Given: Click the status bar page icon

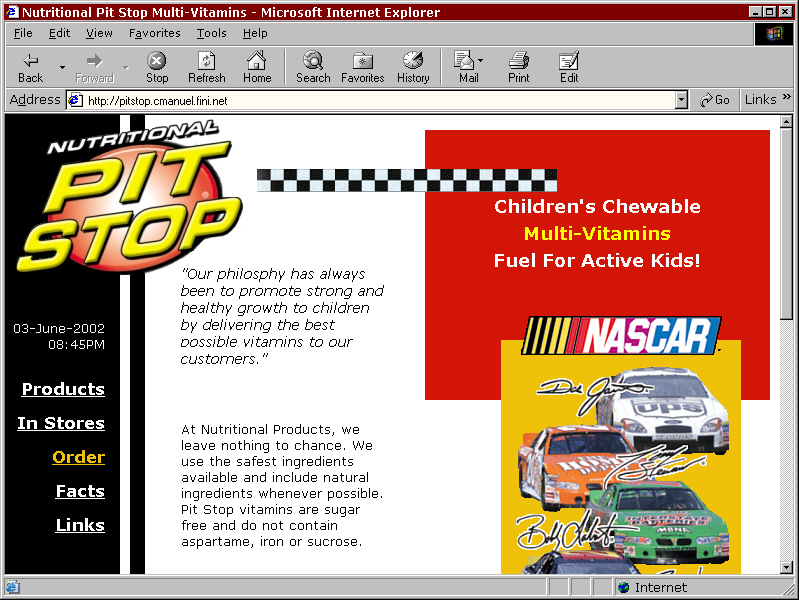Looking at the screenshot, I should point(12,587).
